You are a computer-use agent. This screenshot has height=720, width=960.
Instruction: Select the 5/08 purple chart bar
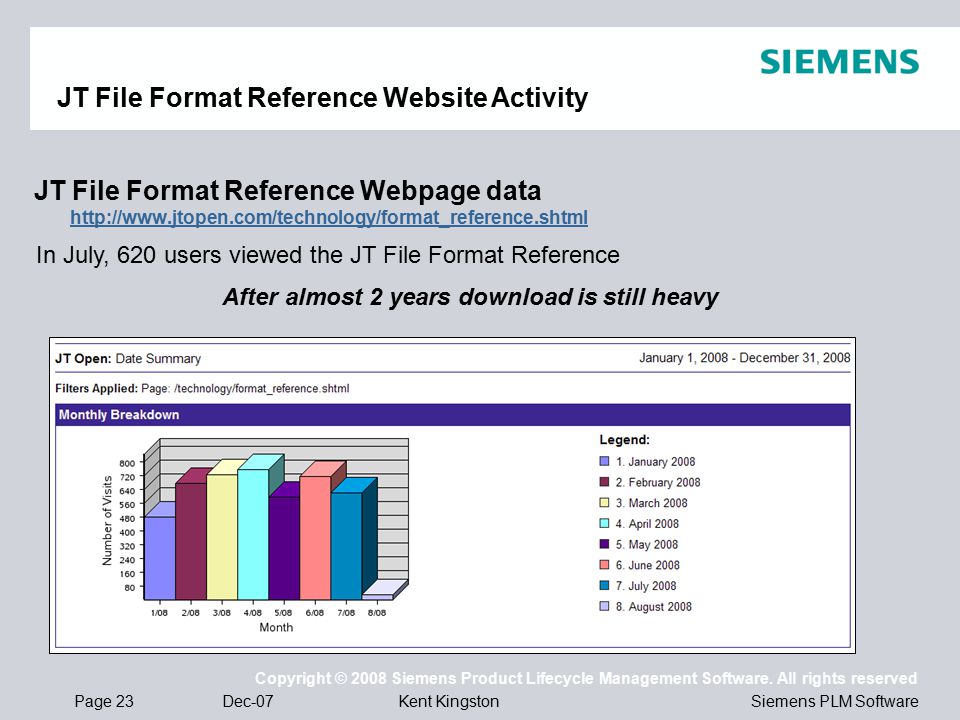tap(284, 548)
